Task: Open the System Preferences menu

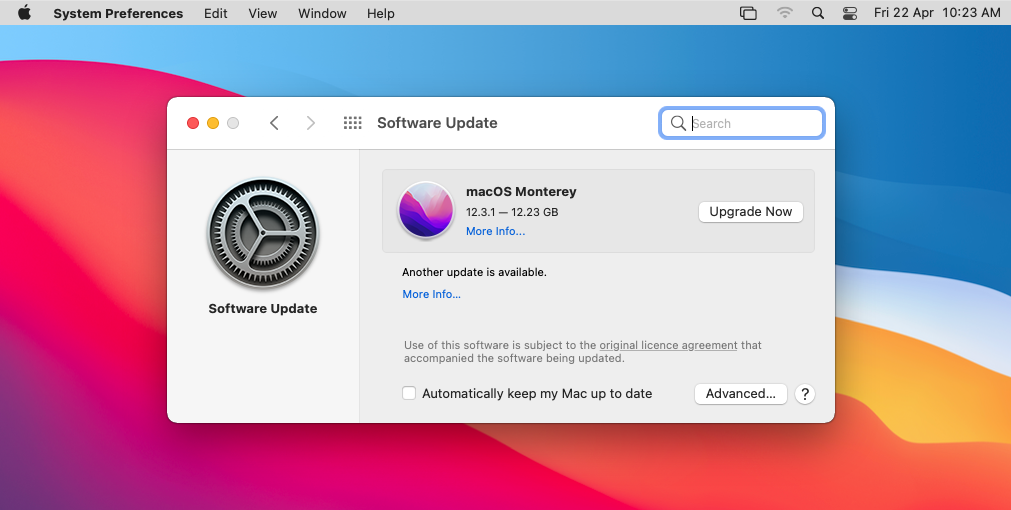Action: 118,14
